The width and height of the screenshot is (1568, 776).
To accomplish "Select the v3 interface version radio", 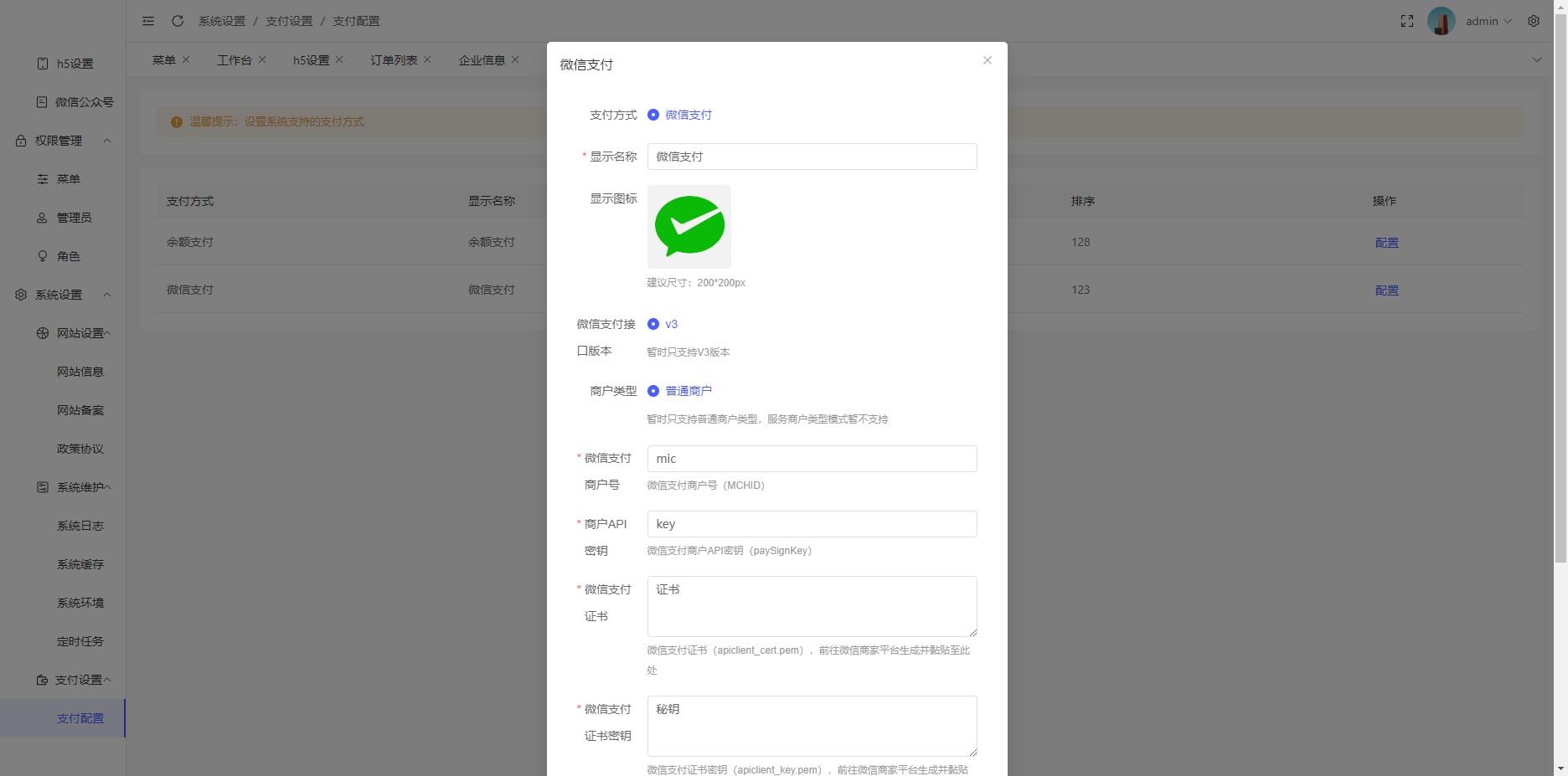I will pyautogui.click(x=653, y=324).
